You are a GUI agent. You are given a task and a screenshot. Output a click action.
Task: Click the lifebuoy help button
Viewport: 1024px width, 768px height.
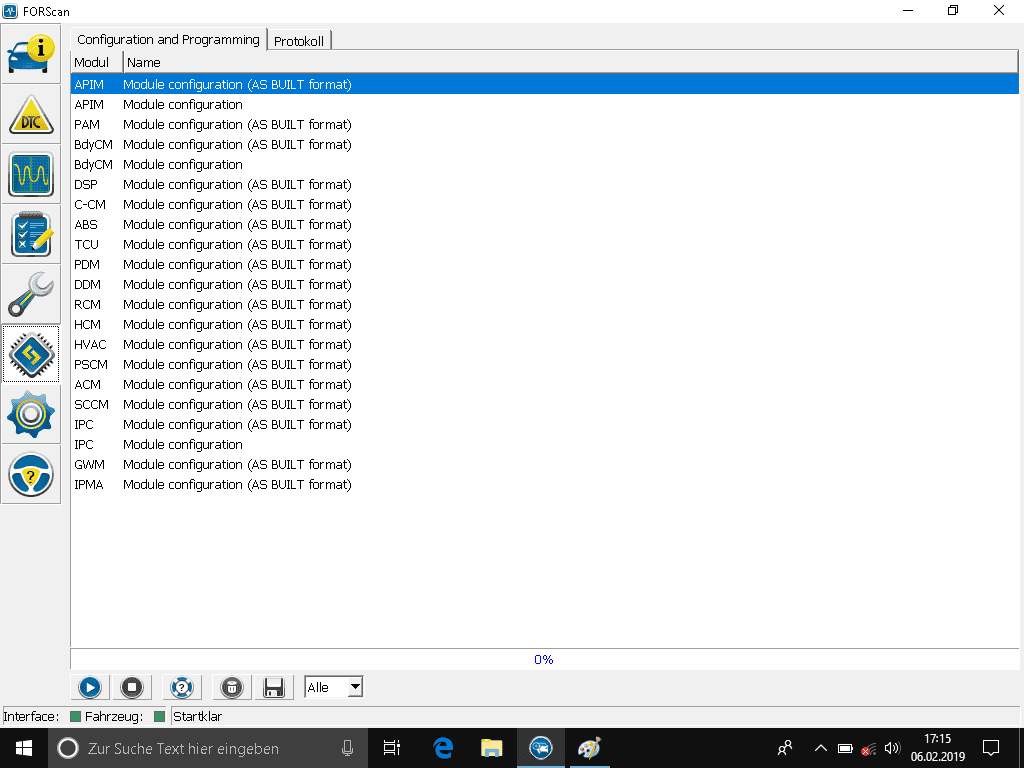click(x=181, y=687)
